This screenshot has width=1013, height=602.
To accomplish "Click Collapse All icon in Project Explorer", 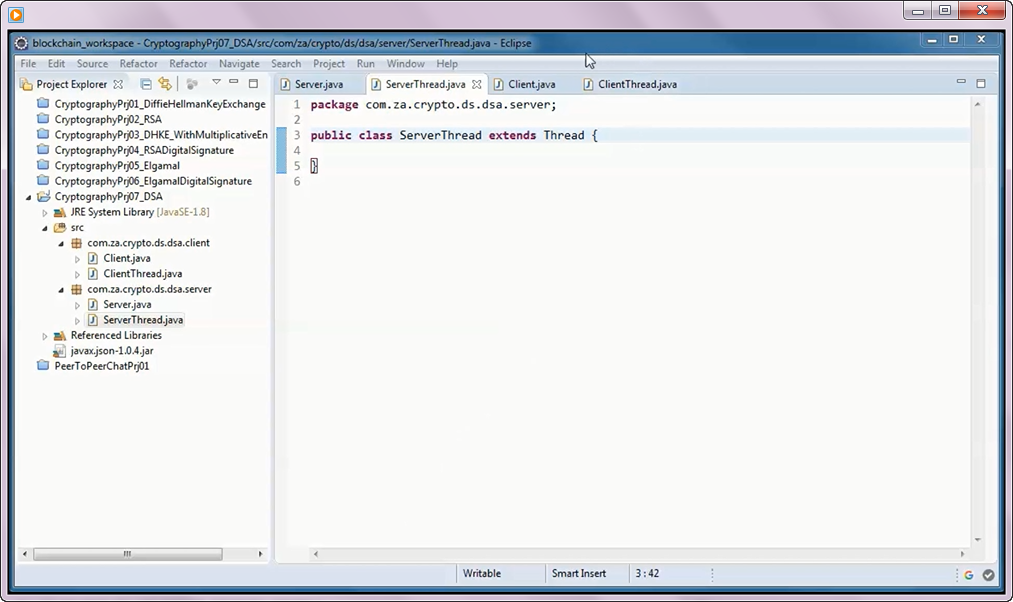I will 146,84.
